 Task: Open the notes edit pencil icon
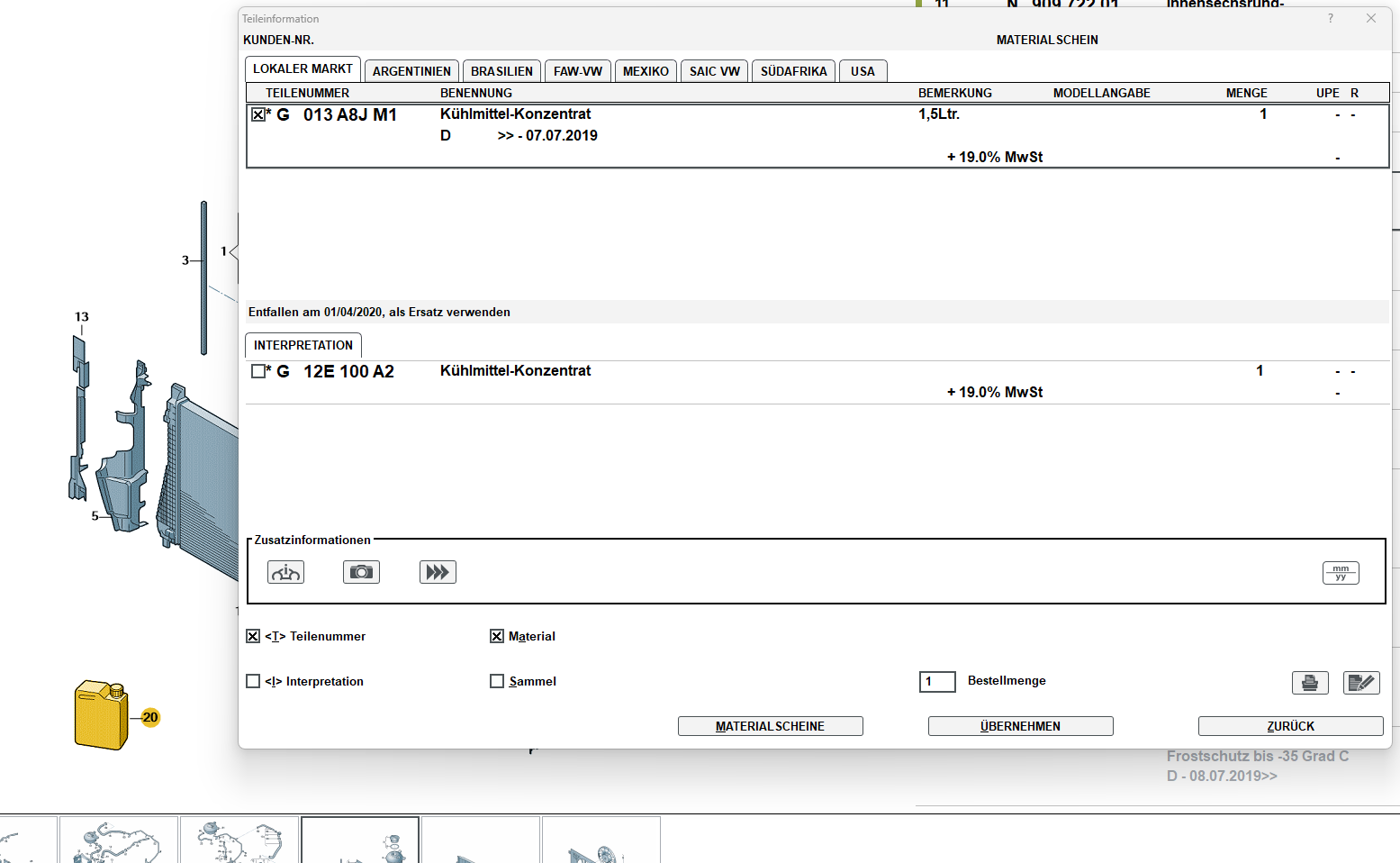point(1360,683)
